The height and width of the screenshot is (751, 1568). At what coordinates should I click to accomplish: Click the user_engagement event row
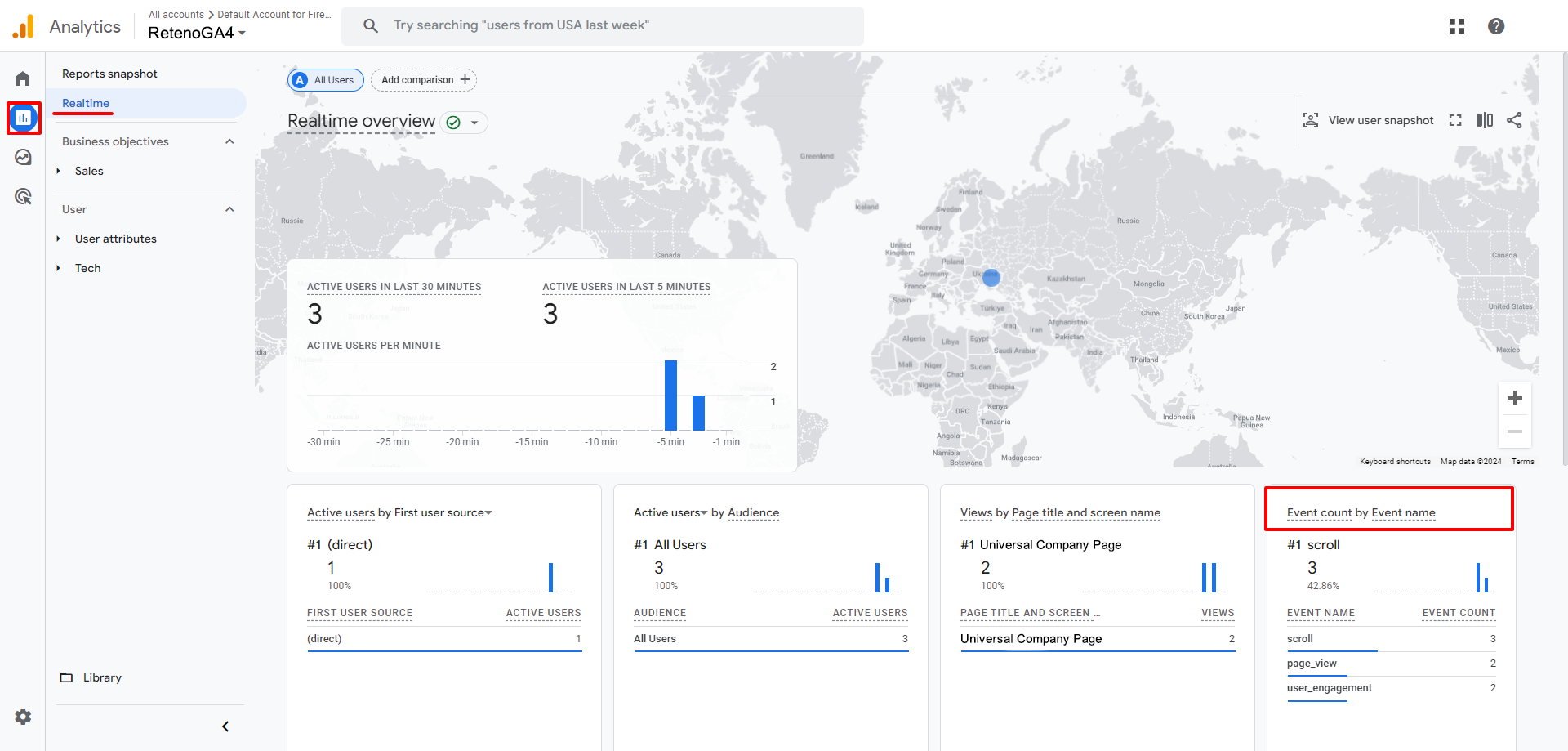pyautogui.click(x=1392, y=688)
